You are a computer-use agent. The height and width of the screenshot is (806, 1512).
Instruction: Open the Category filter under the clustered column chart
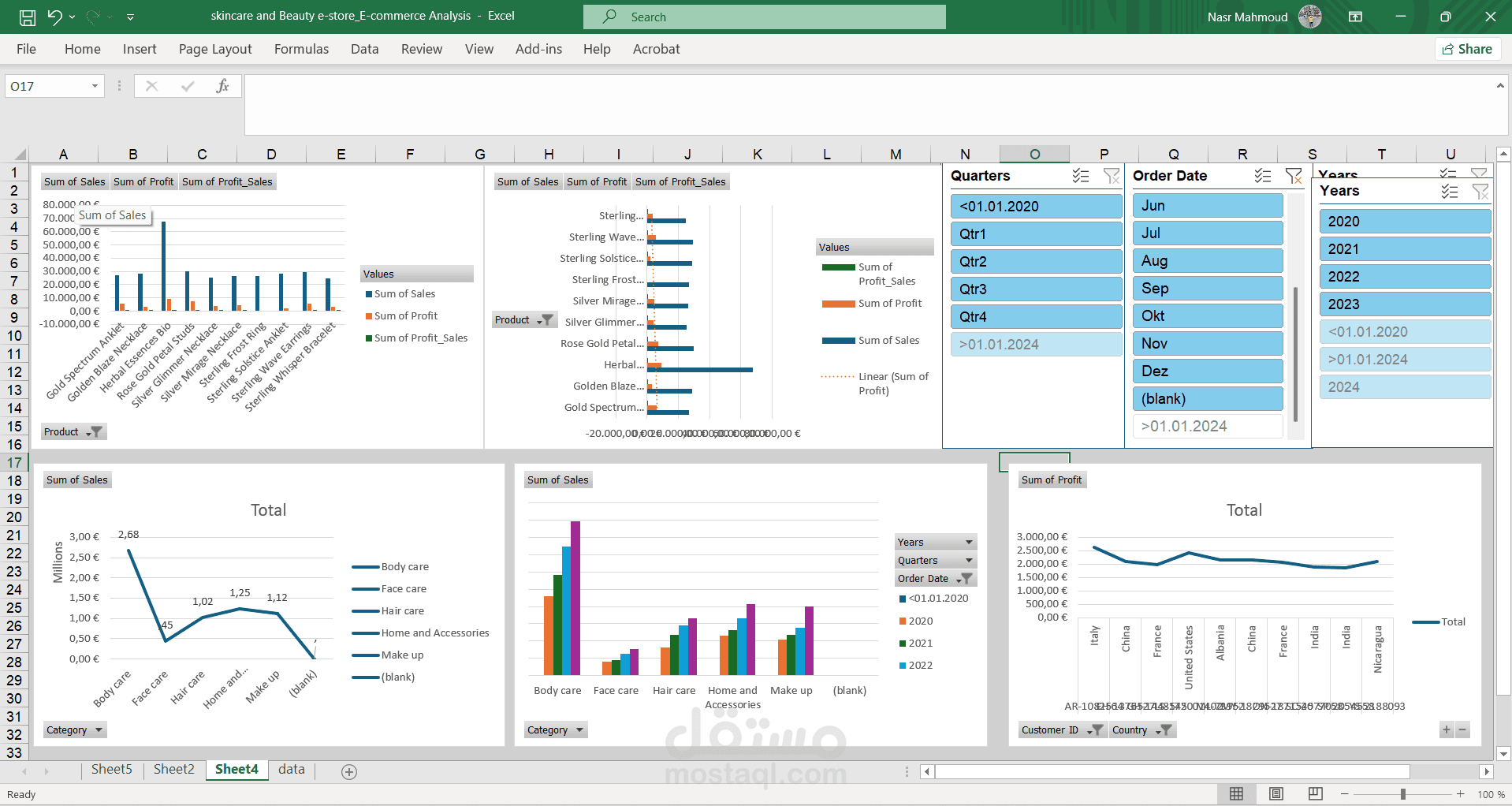[556, 730]
